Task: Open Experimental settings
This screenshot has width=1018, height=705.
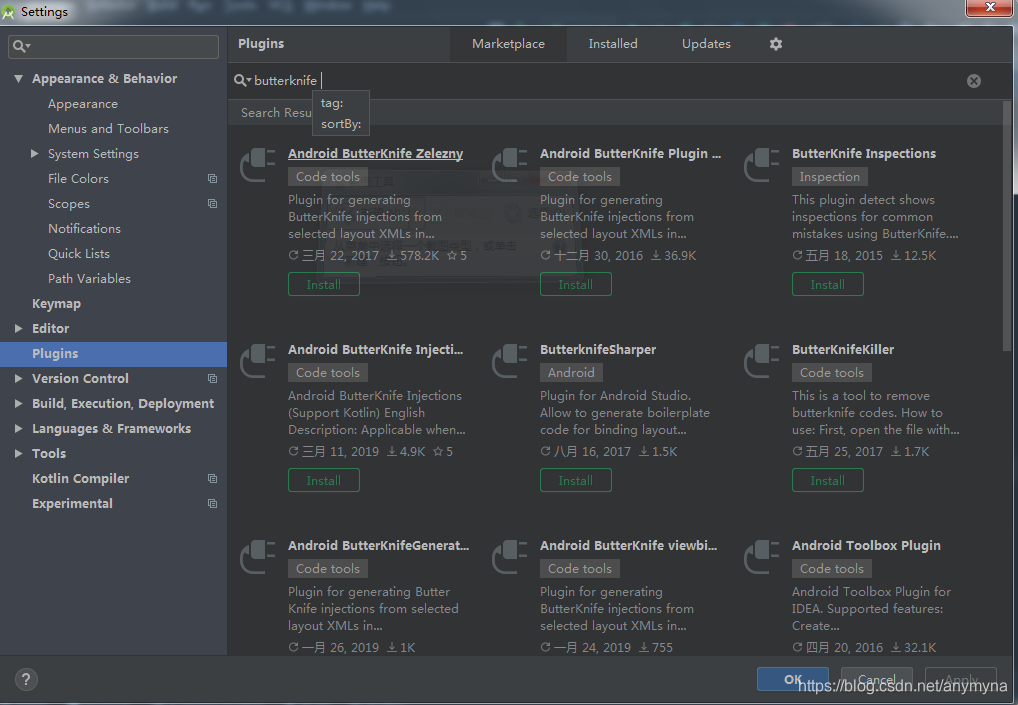Action: (72, 503)
